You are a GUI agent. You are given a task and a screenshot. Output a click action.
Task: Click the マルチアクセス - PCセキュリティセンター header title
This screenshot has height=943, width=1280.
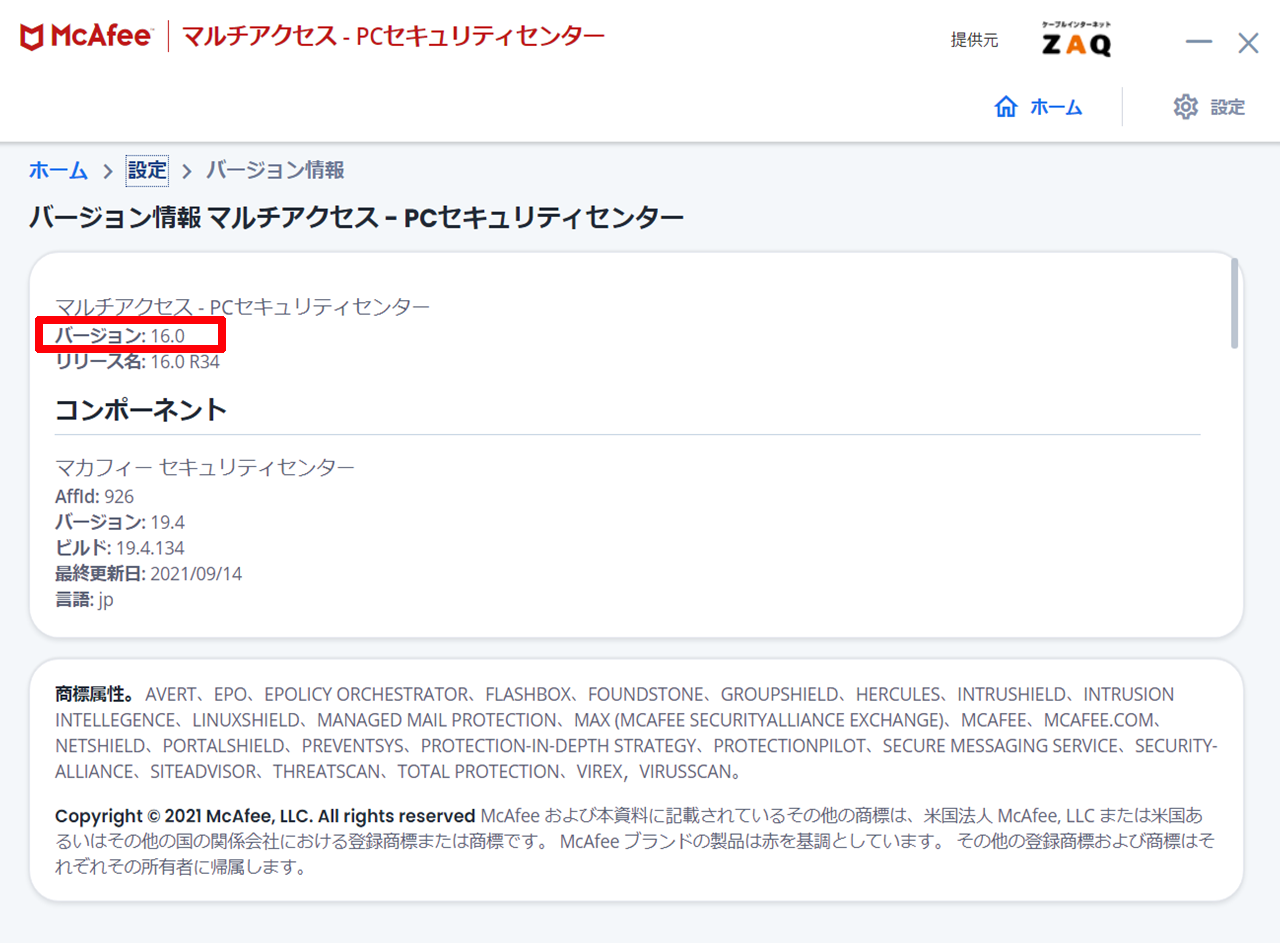tap(394, 37)
